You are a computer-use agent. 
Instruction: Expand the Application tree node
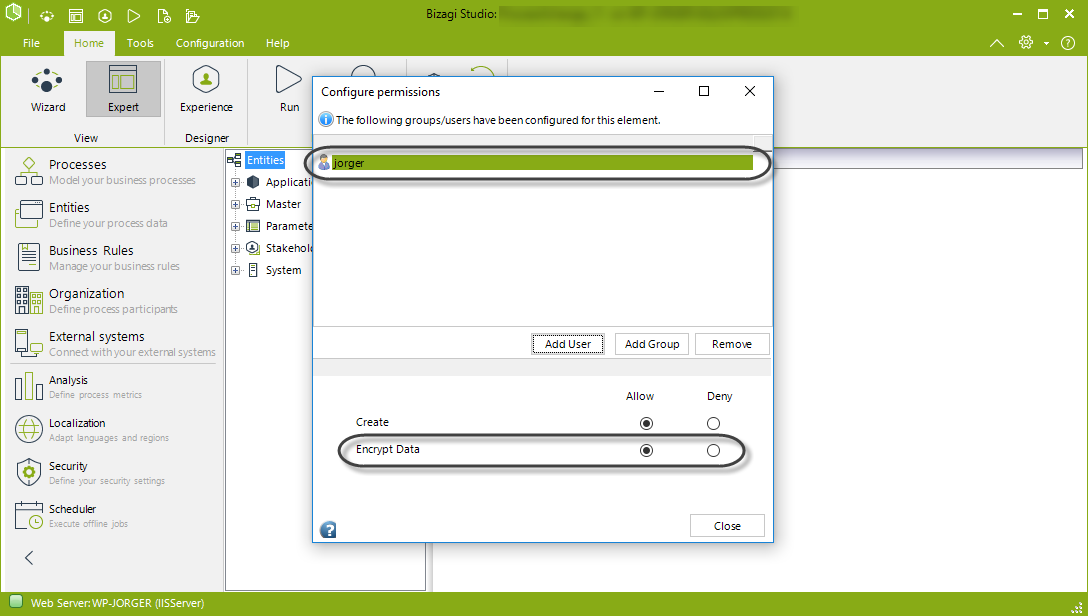235,182
